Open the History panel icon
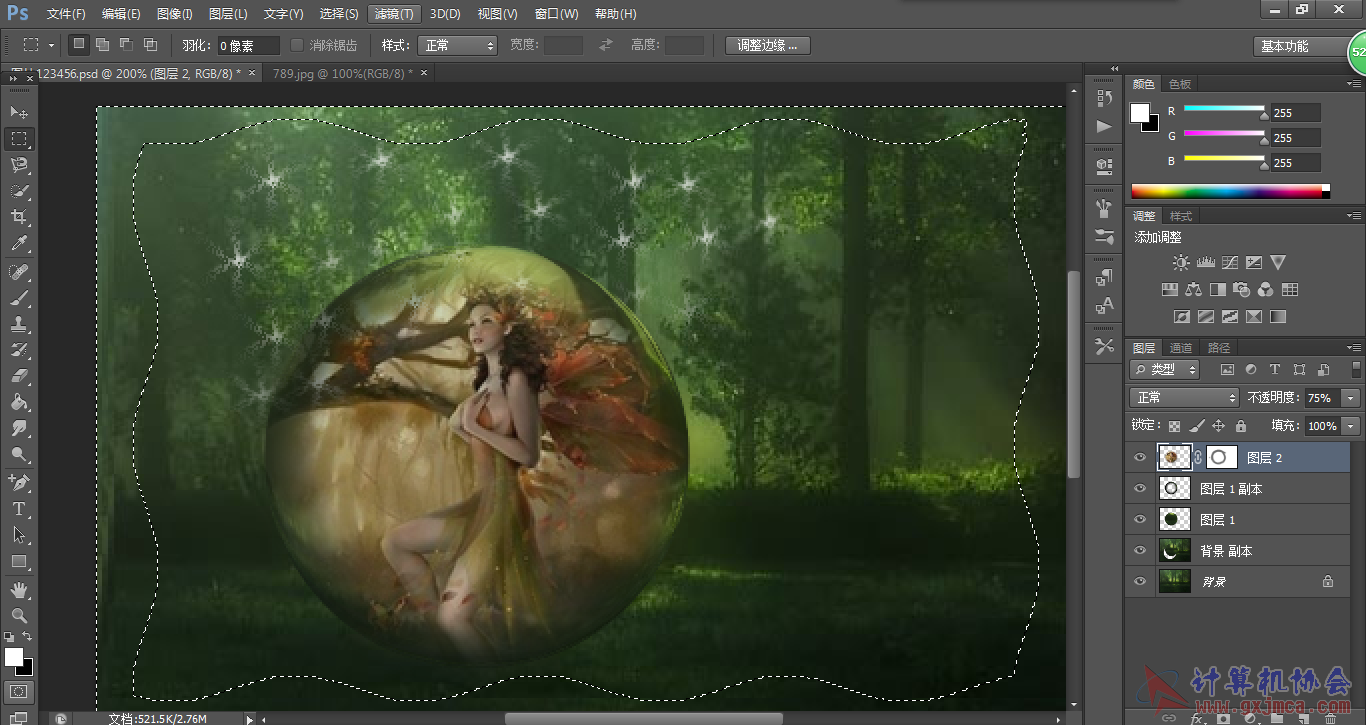The width and height of the screenshot is (1366, 725). point(1104,98)
